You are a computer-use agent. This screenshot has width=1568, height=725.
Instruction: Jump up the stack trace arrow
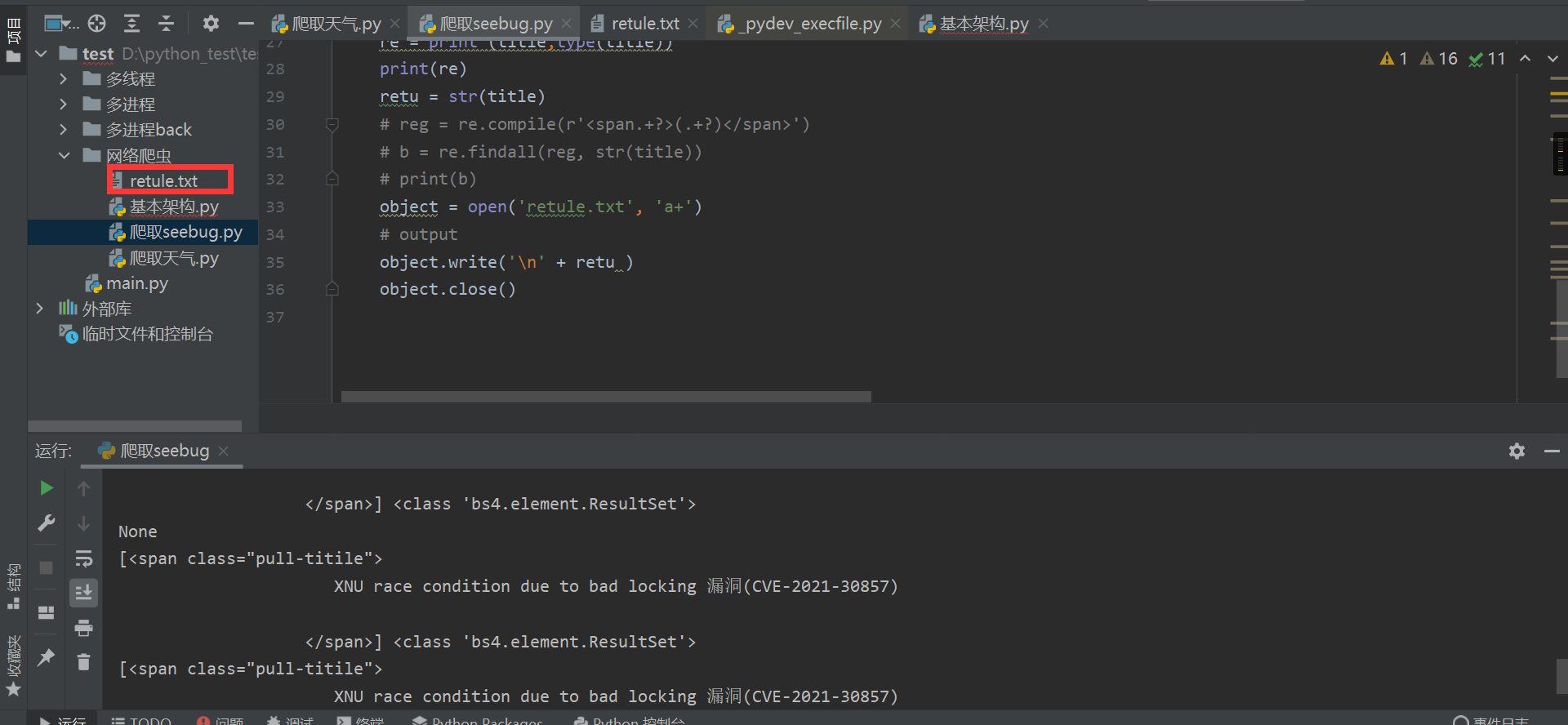(x=83, y=488)
